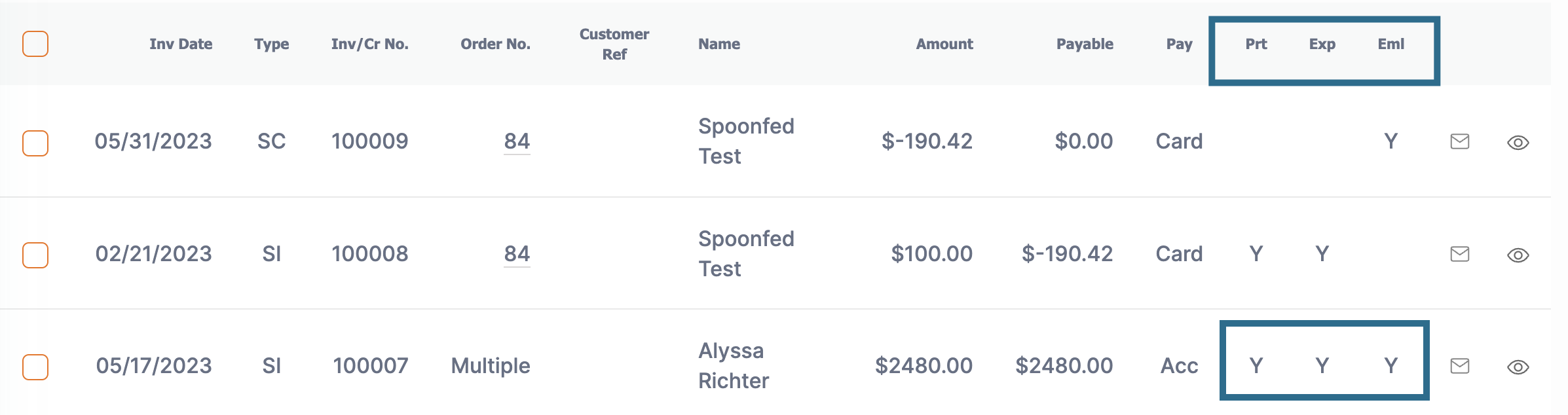Tick the checkbox for invoice 100007
This screenshot has width=1568, height=415.
35,367
